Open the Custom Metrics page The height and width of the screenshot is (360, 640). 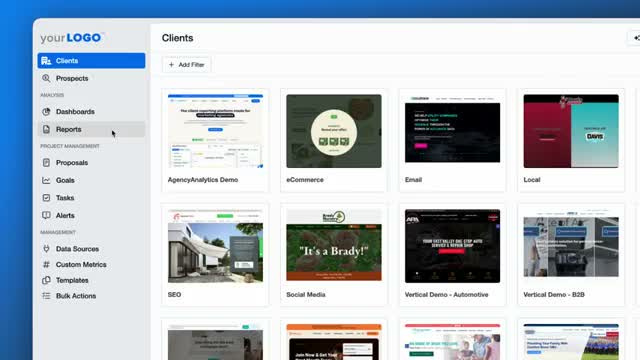click(91, 264)
